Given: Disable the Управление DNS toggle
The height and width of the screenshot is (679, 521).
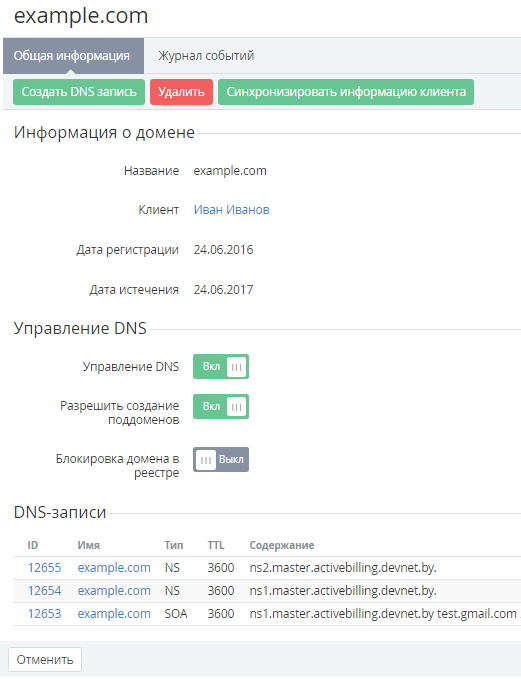Looking at the screenshot, I should tap(221, 367).
